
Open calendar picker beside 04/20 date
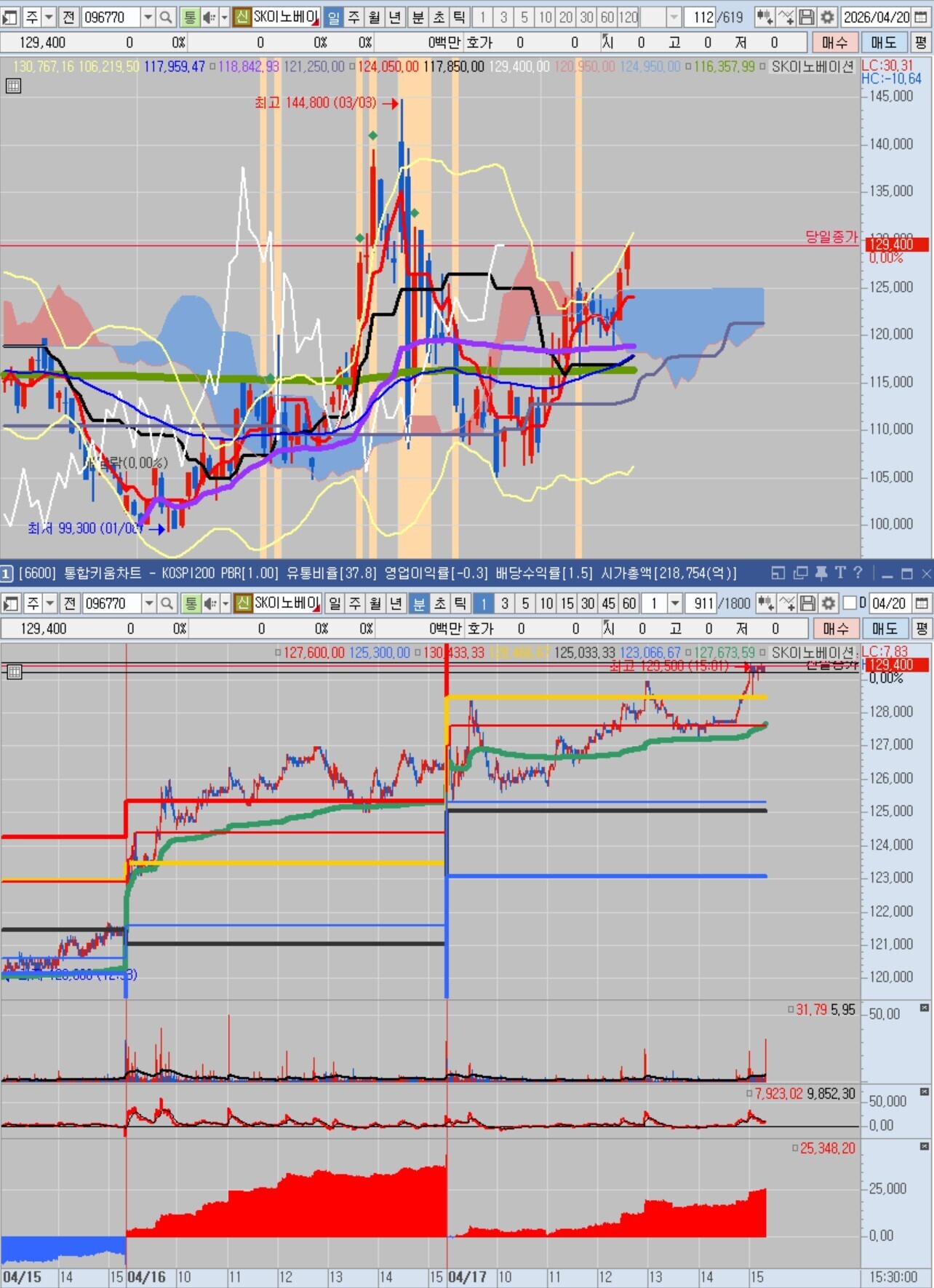coord(922,603)
